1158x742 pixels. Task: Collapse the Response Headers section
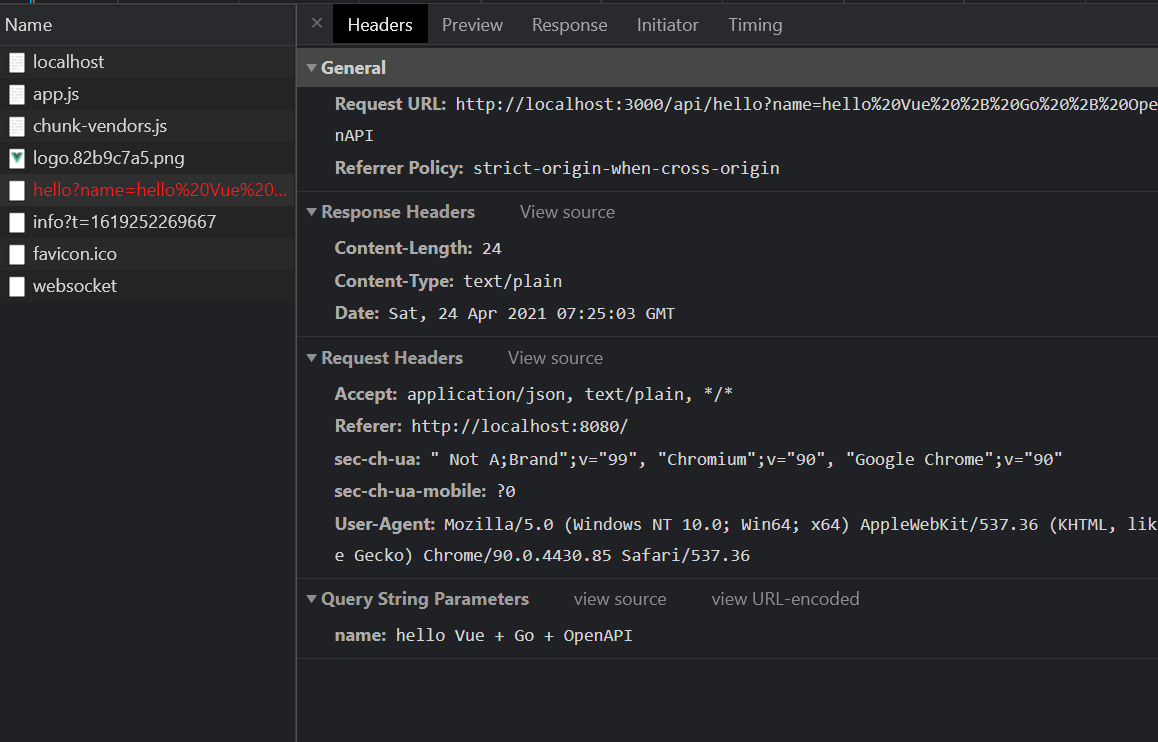[312, 212]
